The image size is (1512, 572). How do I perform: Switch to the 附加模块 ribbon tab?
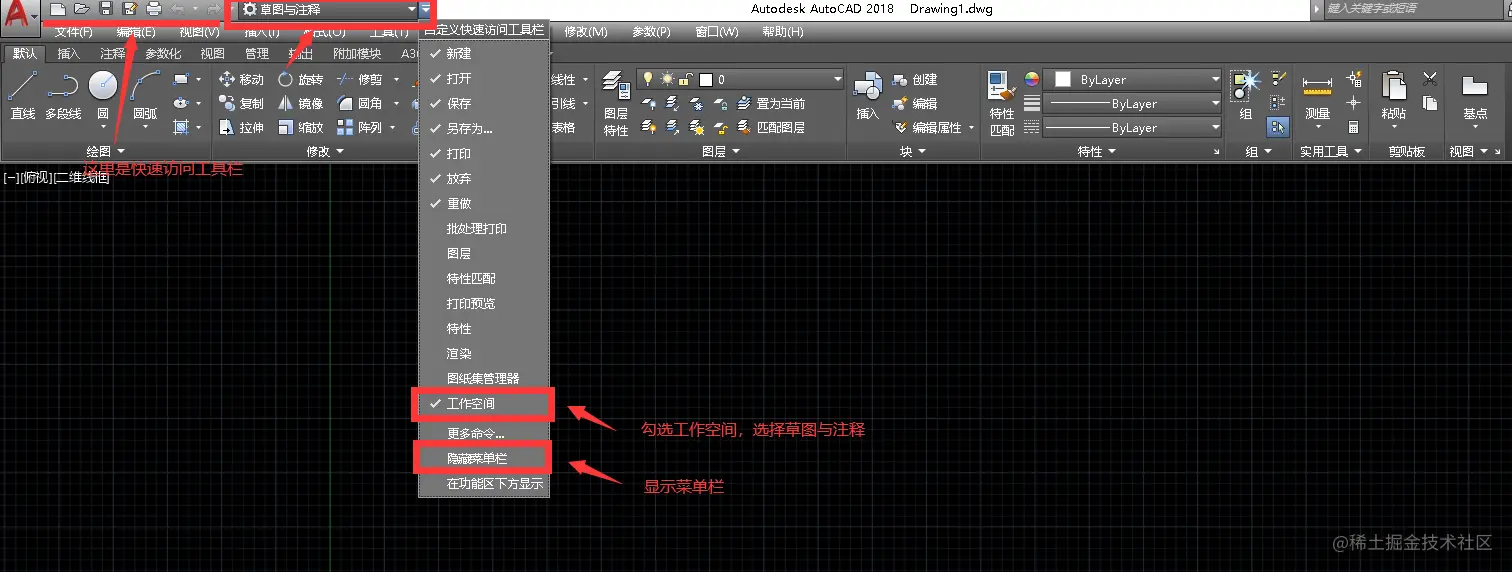(357, 54)
